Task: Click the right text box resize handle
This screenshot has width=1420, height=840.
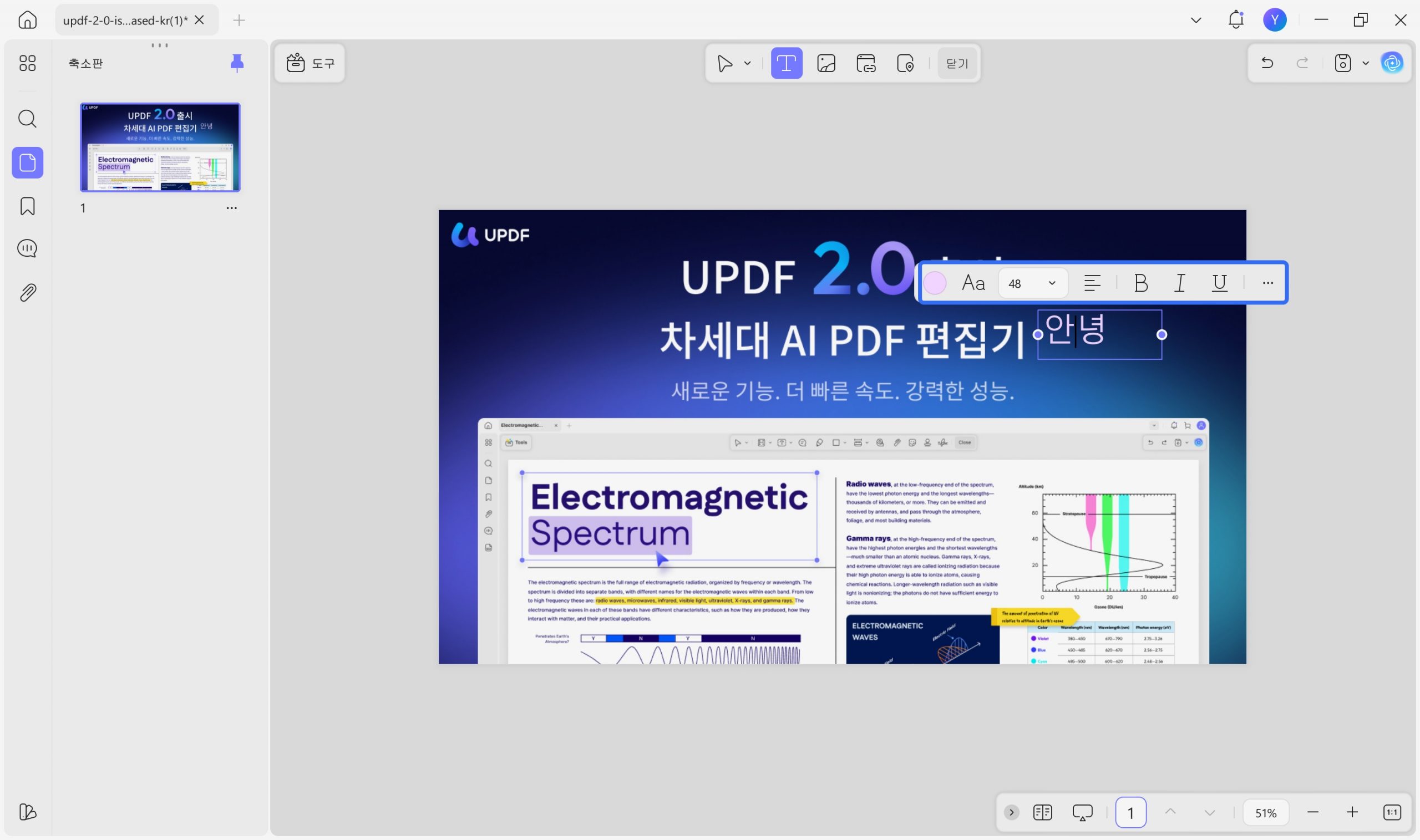Action: tap(1162, 334)
